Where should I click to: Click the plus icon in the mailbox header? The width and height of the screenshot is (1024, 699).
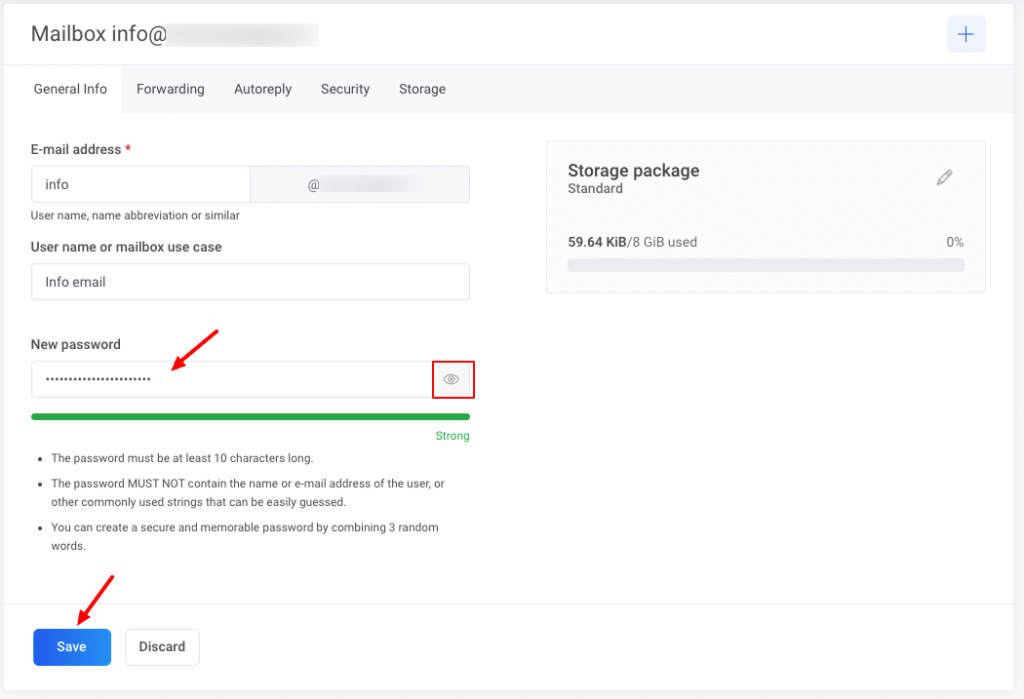pos(966,34)
